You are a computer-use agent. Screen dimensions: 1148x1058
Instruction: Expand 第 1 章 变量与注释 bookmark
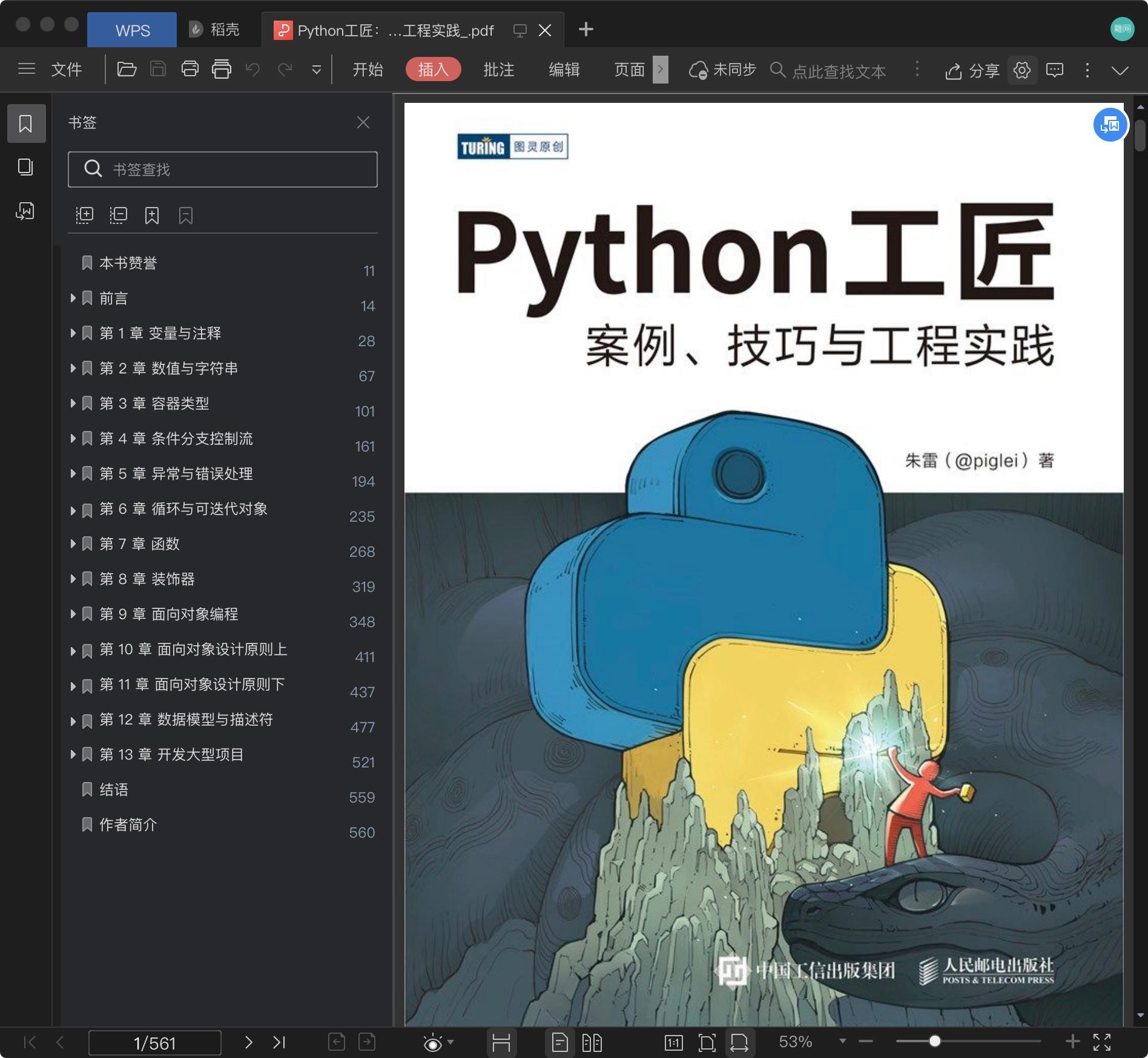click(73, 333)
